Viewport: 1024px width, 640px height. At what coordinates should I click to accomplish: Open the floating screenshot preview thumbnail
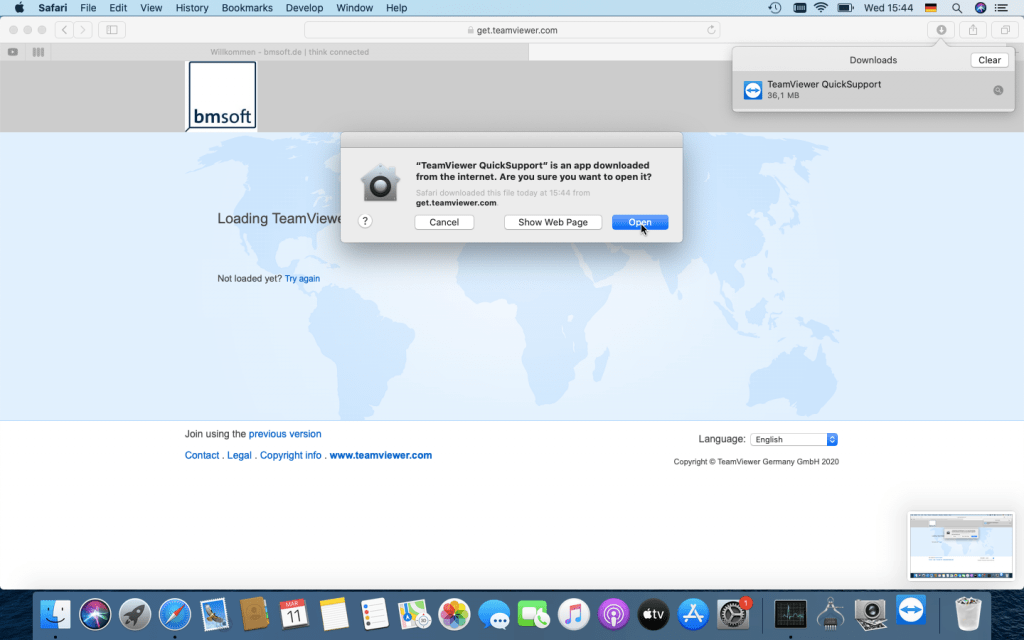(x=961, y=545)
